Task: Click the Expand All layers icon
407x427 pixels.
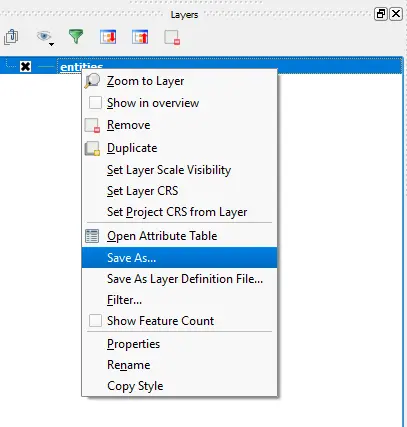Action: 108,37
